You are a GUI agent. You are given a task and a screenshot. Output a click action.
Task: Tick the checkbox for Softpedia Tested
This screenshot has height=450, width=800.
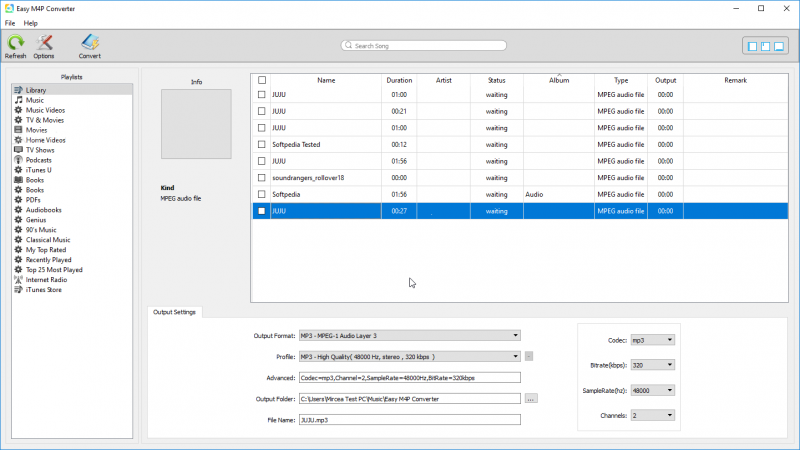tap(262, 144)
